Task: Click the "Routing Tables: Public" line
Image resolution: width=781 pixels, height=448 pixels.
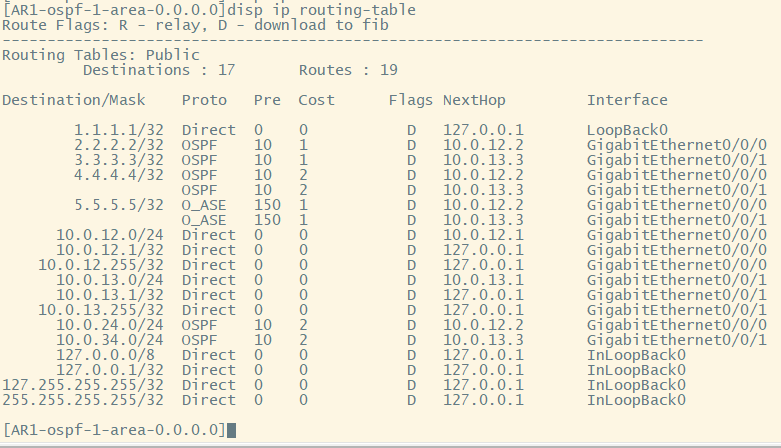Action: tap(101, 55)
